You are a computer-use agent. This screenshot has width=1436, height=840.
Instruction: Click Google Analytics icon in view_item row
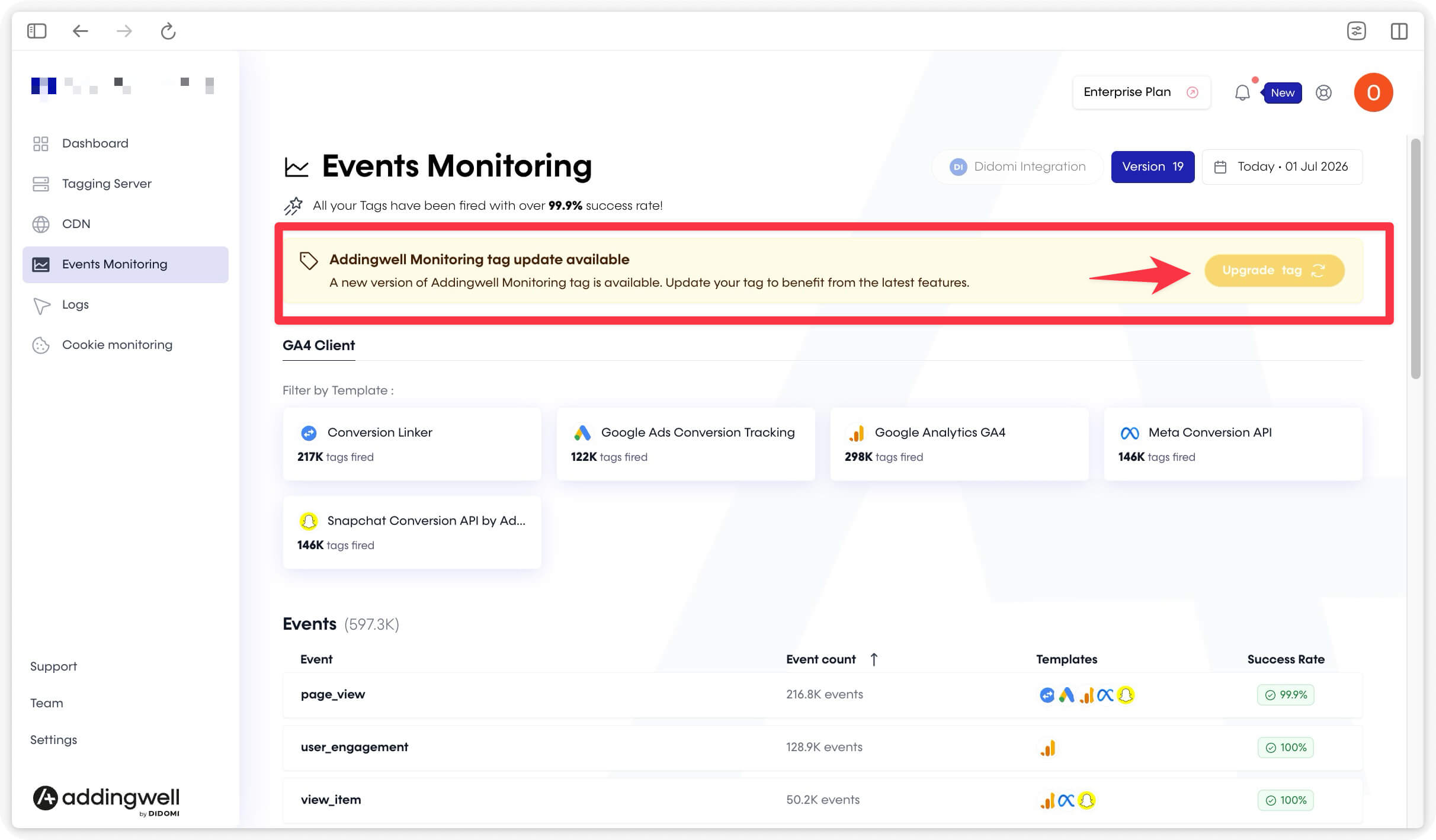click(x=1047, y=800)
